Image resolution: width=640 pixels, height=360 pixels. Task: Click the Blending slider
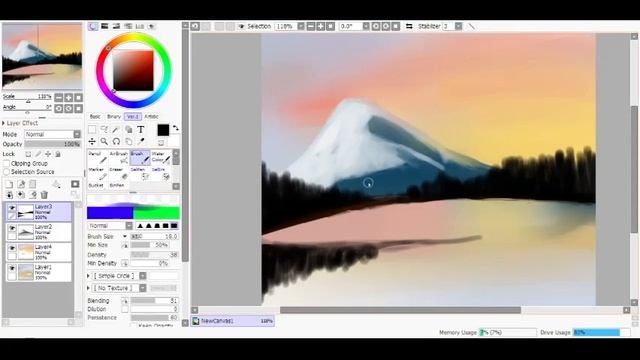pyautogui.click(x=155, y=301)
